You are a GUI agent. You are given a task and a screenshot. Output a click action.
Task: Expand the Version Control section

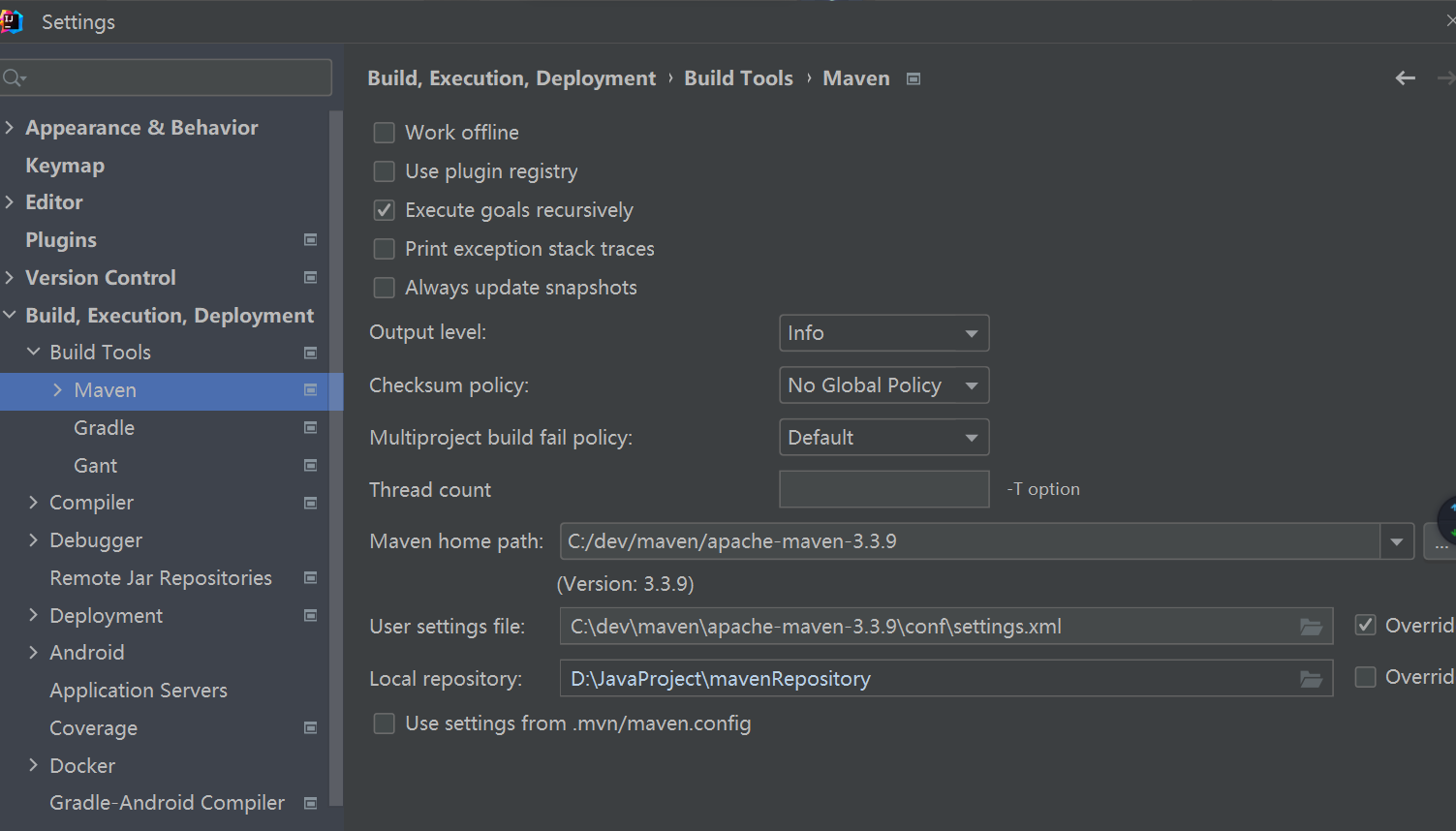tap(10, 278)
